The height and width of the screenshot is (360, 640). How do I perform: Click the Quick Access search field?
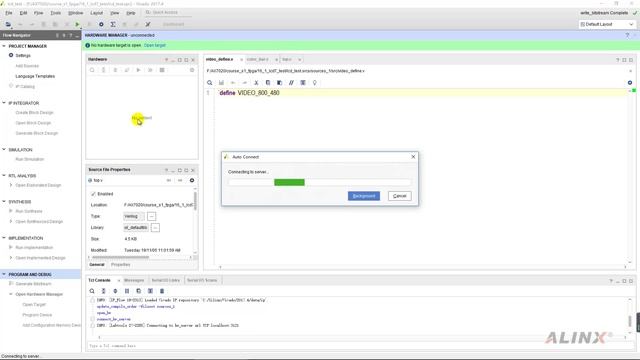(168, 13)
